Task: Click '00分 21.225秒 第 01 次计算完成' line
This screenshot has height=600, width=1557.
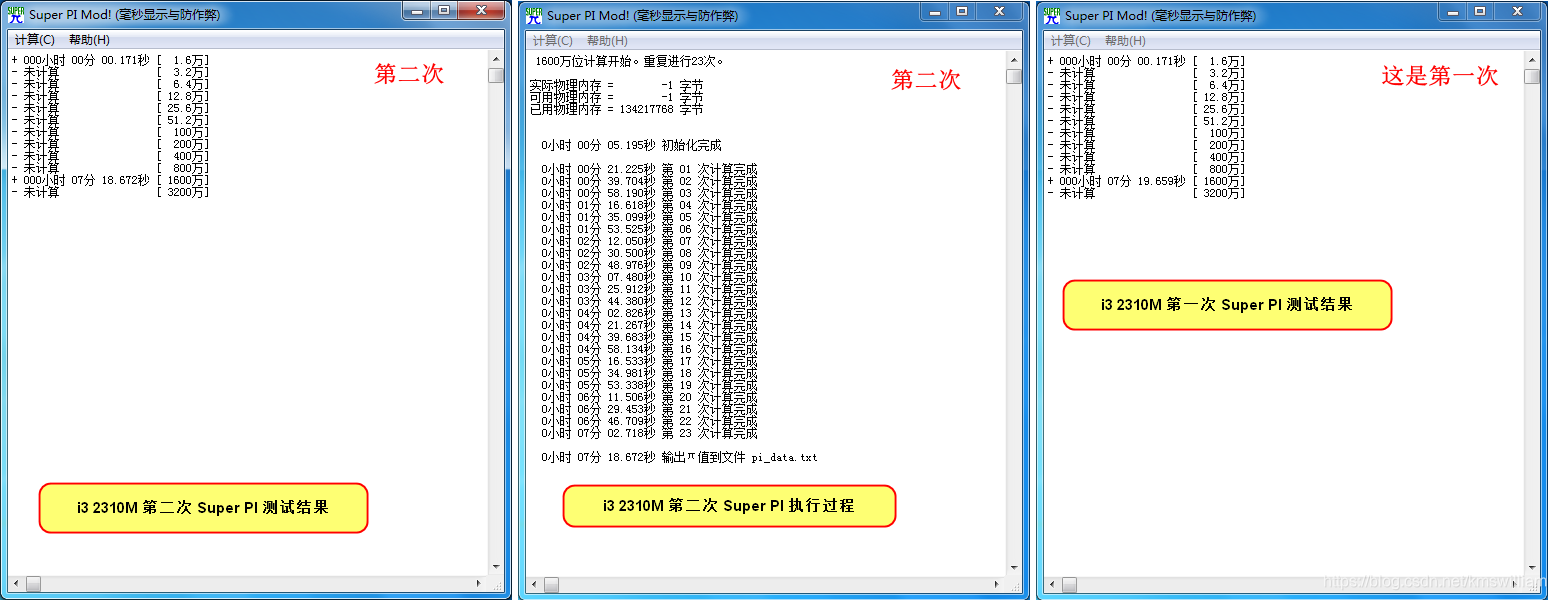Action: pos(649,170)
